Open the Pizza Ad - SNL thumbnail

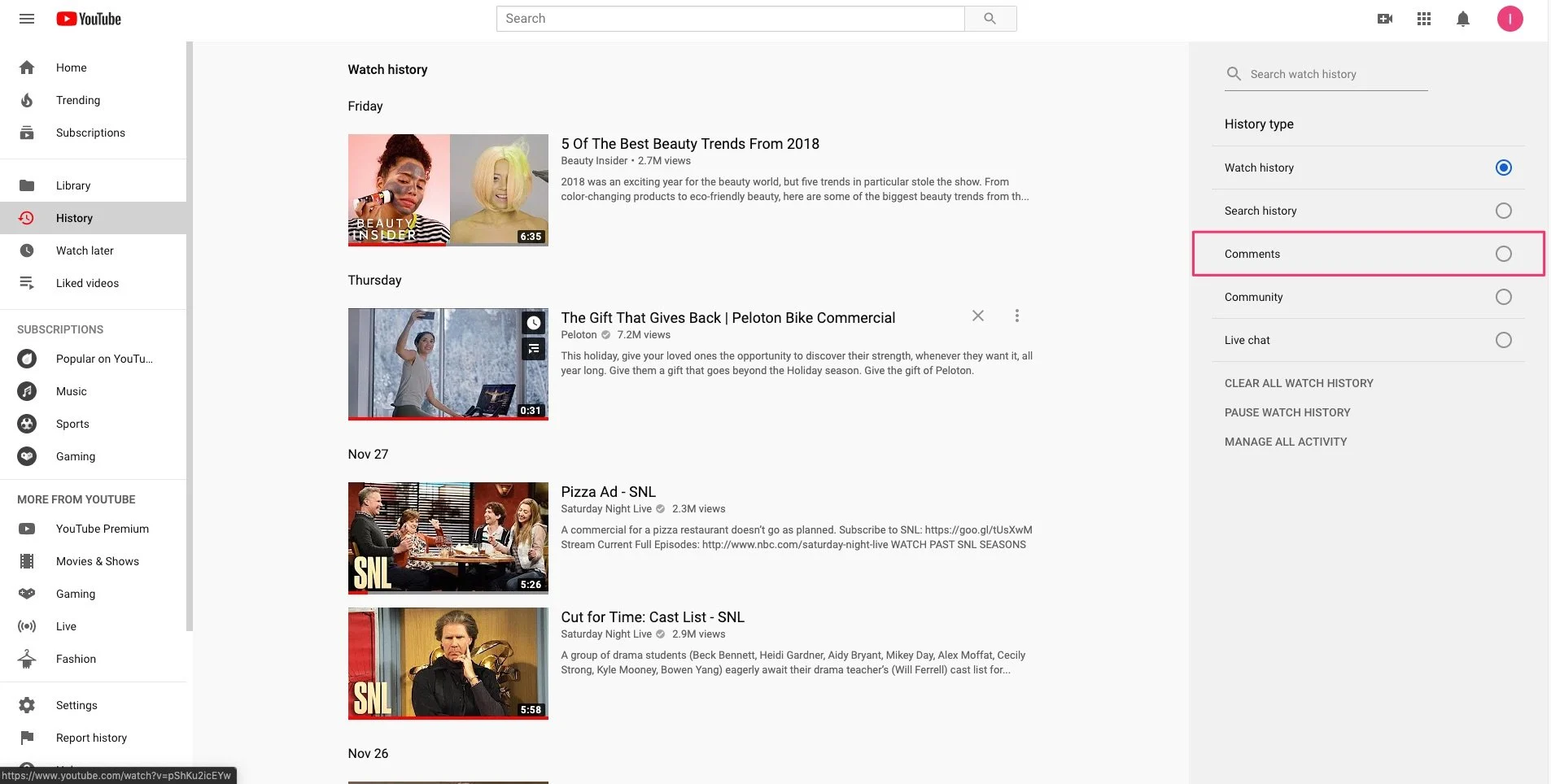[448, 538]
